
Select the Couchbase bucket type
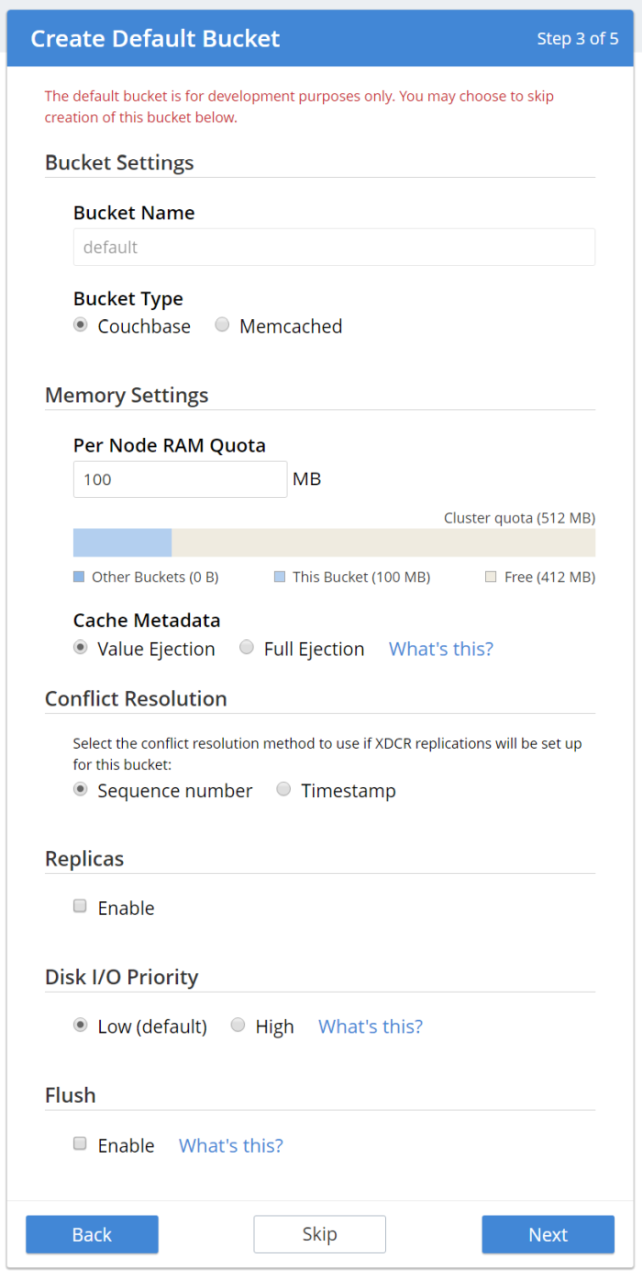pos(81,324)
